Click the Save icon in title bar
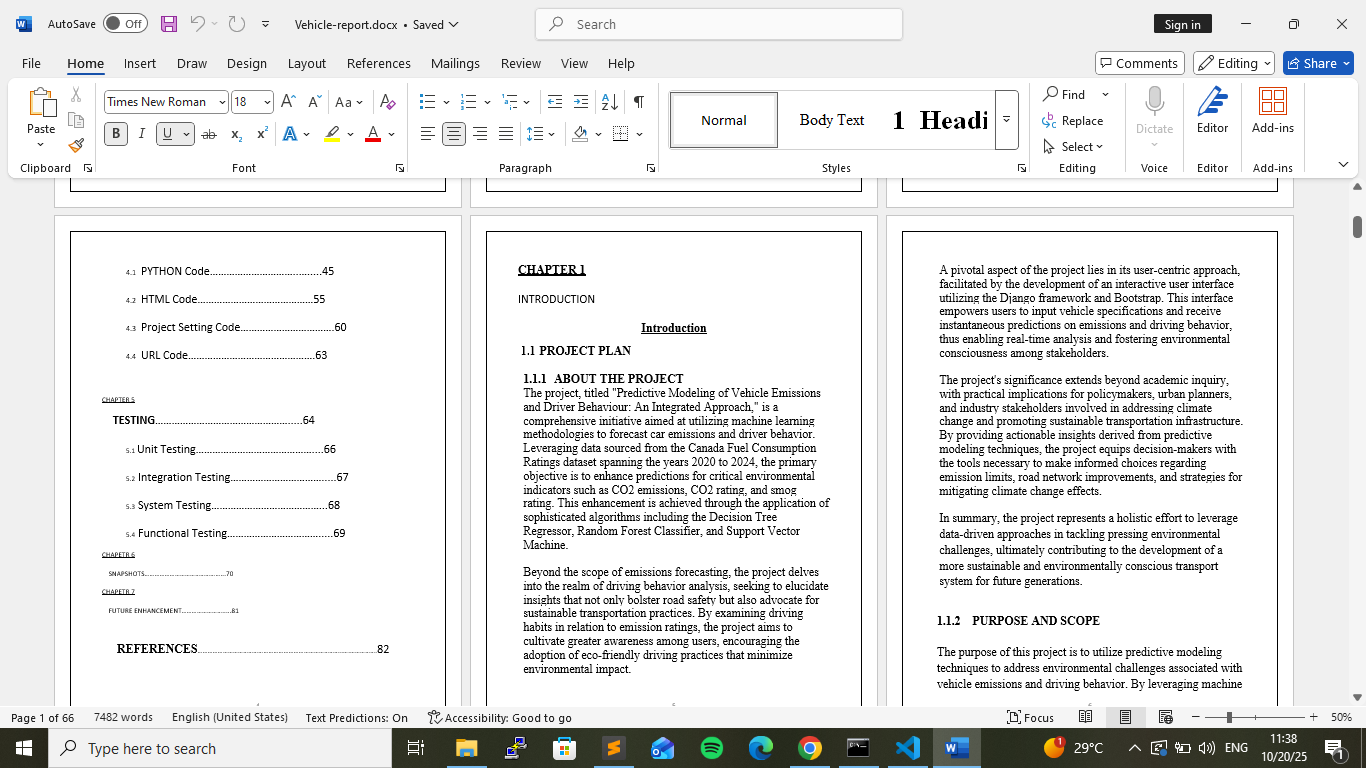1366x768 pixels. pos(169,24)
